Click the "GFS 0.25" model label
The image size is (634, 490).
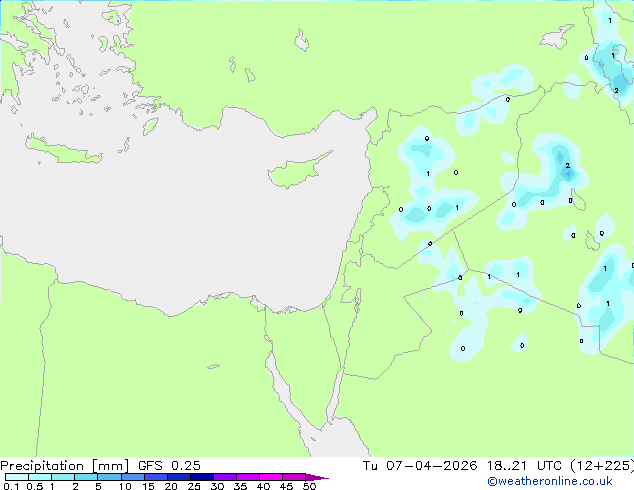pos(169,466)
